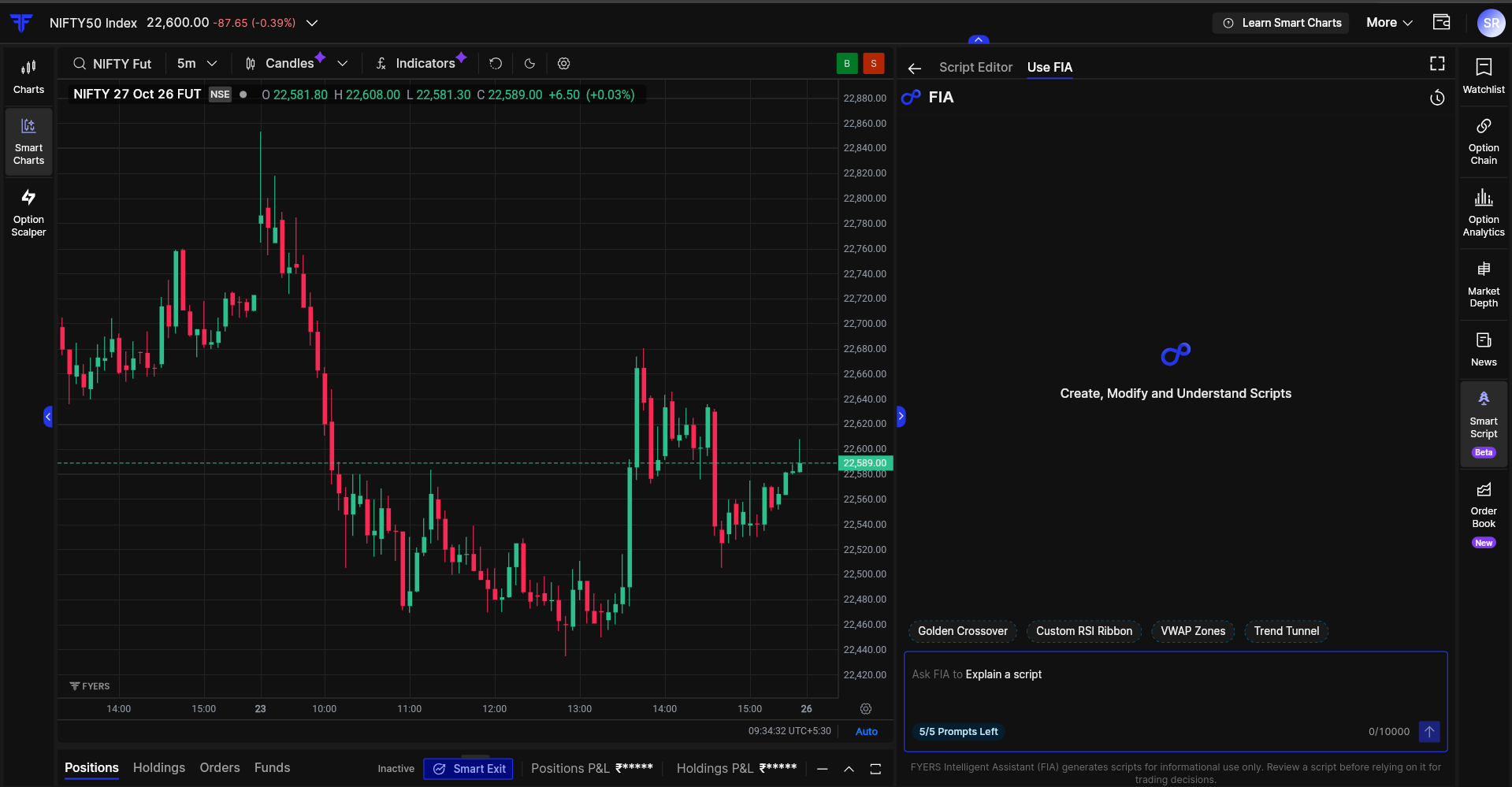Switch to the Script Editor tab
Viewport: 1512px width, 787px height.
click(975, 68)
